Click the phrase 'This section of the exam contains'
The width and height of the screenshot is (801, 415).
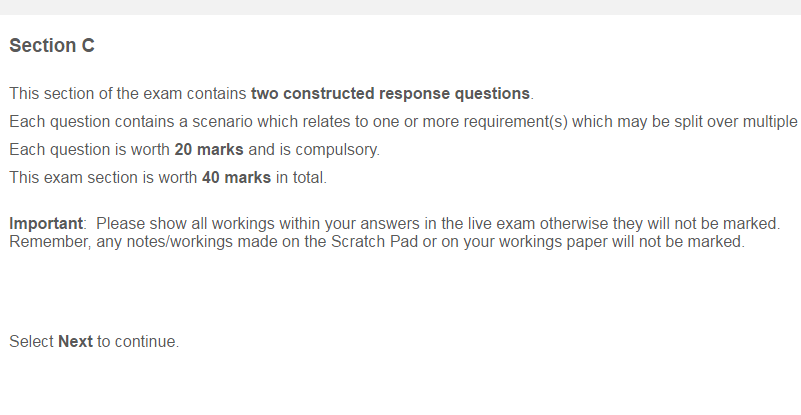[x=128, y=94]
